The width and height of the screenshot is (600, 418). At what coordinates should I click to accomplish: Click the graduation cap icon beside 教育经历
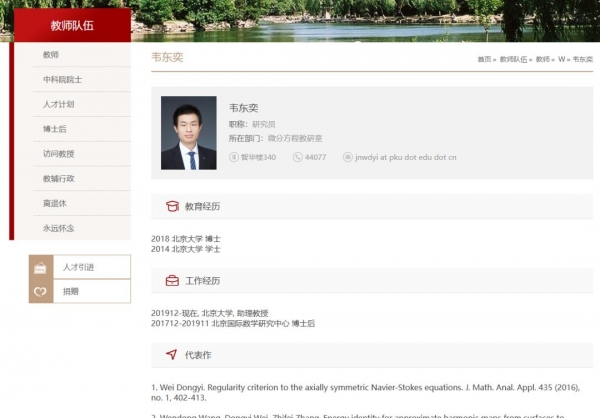point(171,207)
